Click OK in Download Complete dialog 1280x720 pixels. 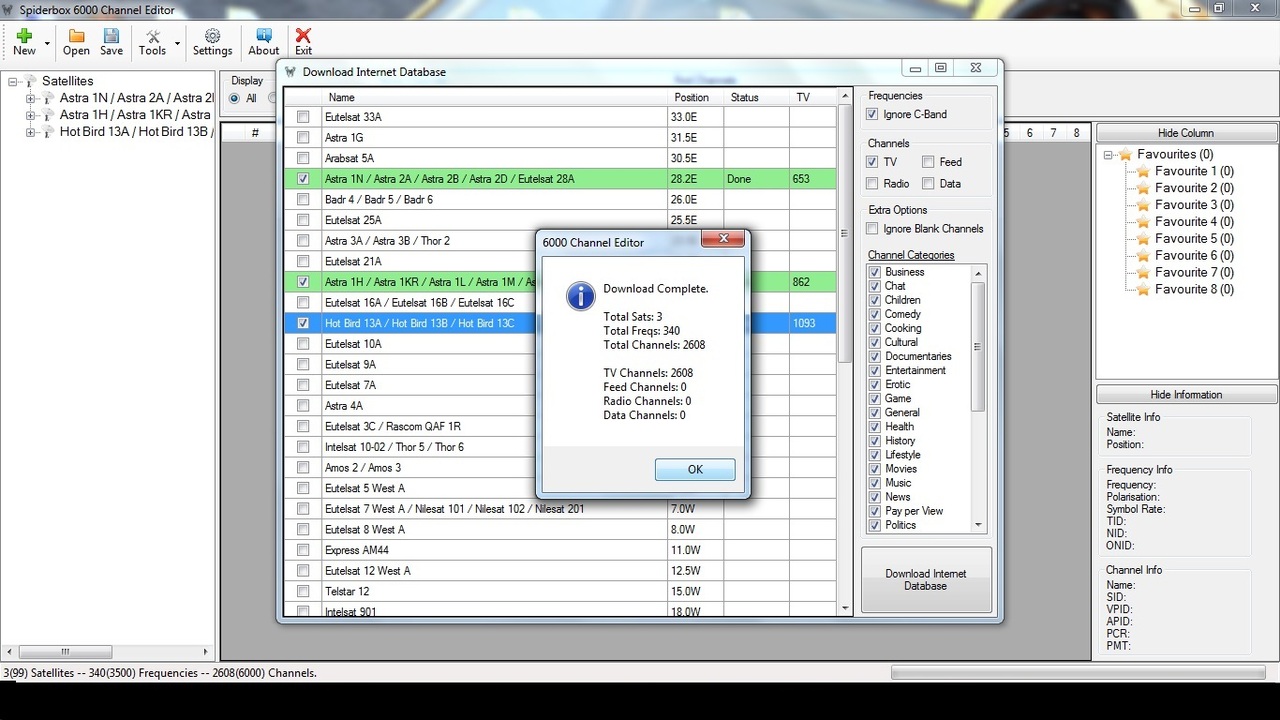695,469
